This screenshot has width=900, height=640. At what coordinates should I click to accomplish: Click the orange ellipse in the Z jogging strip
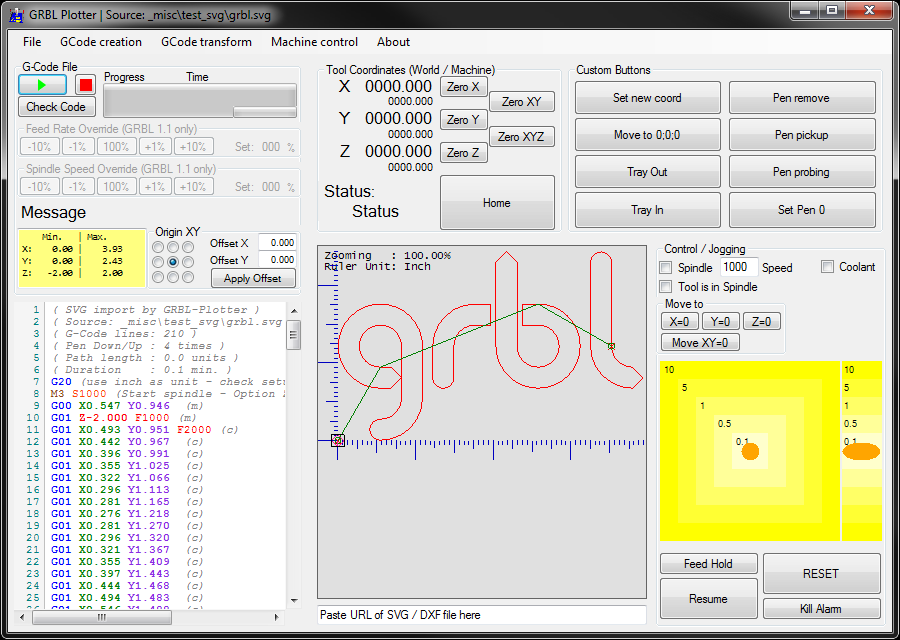pyautogui.click(x=860, y=451)
